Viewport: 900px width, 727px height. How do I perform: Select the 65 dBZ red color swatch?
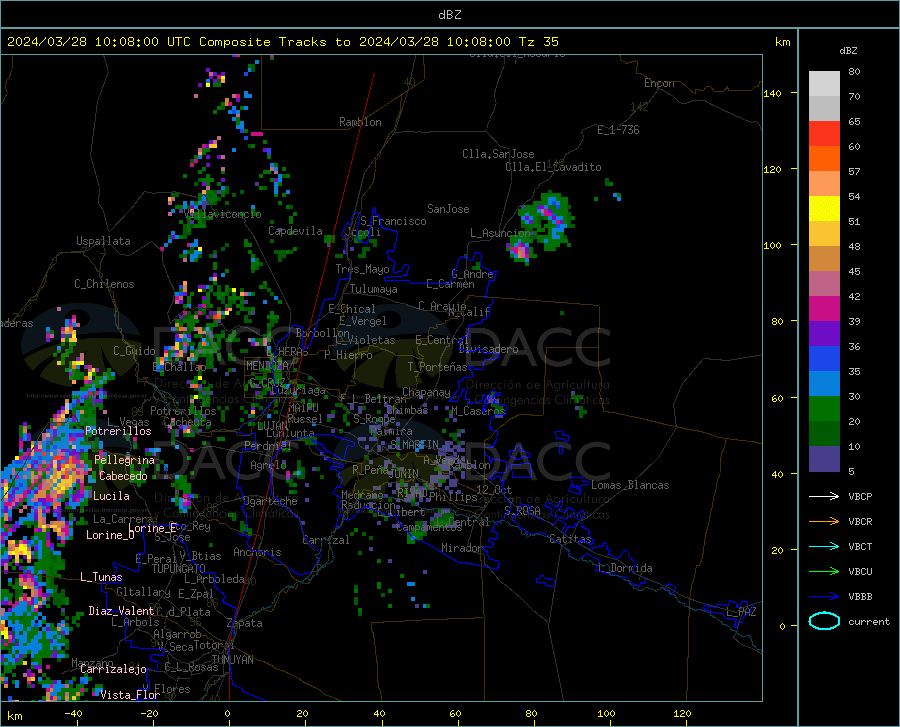[824, 134]
